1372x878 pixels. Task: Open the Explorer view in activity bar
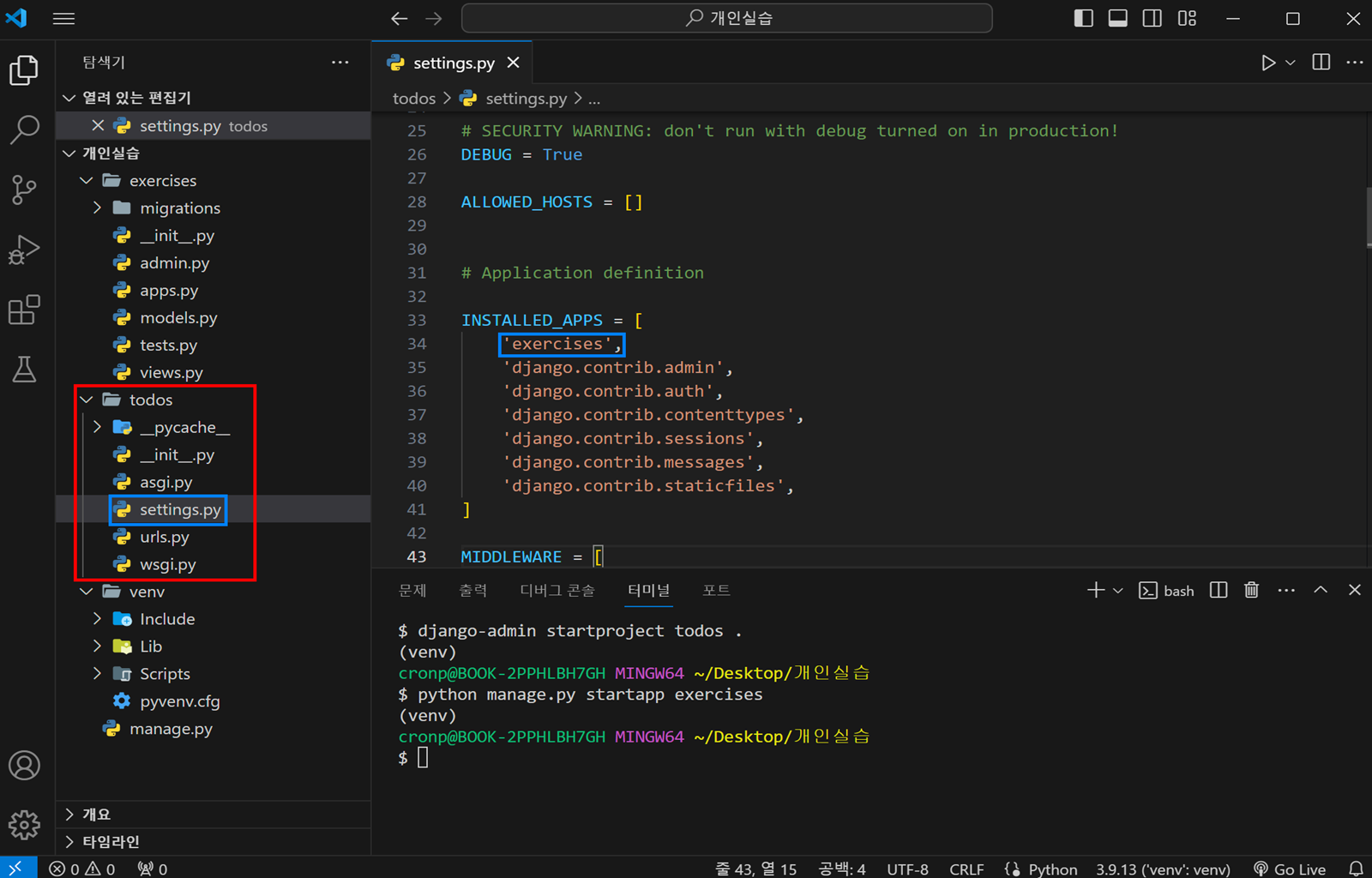click(x=24, y=70)
